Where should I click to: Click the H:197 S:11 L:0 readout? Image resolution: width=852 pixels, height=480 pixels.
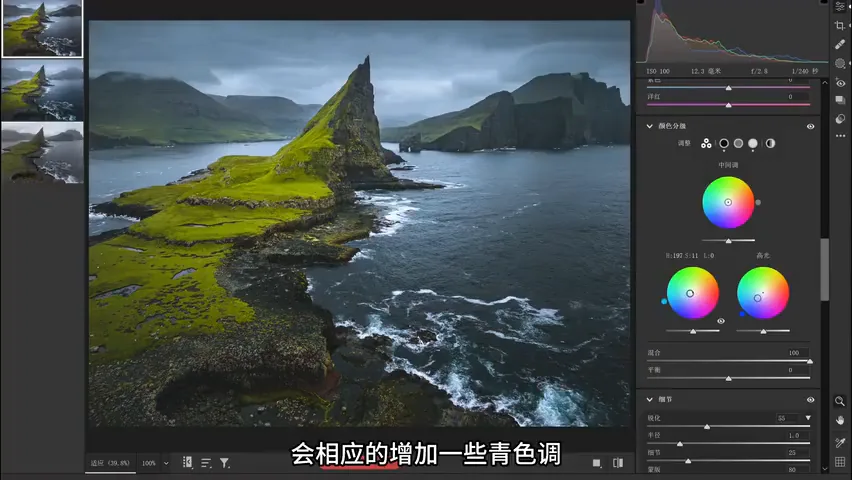tap(690, 255)
